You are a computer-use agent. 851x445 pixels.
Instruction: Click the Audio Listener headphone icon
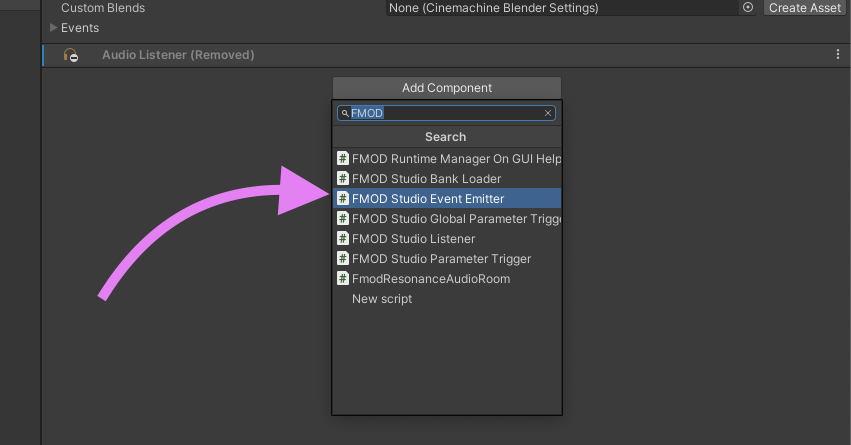71,56
